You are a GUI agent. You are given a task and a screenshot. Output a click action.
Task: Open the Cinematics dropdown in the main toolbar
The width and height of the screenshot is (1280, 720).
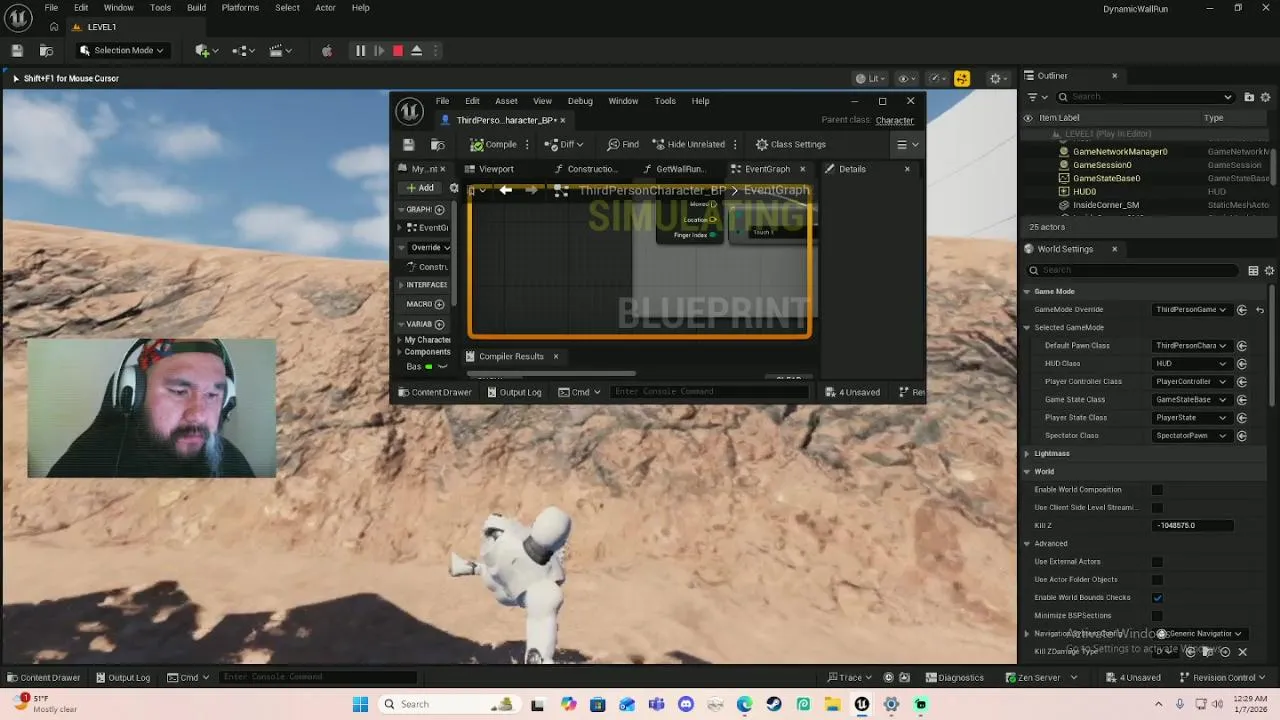[x=280, y=50]
